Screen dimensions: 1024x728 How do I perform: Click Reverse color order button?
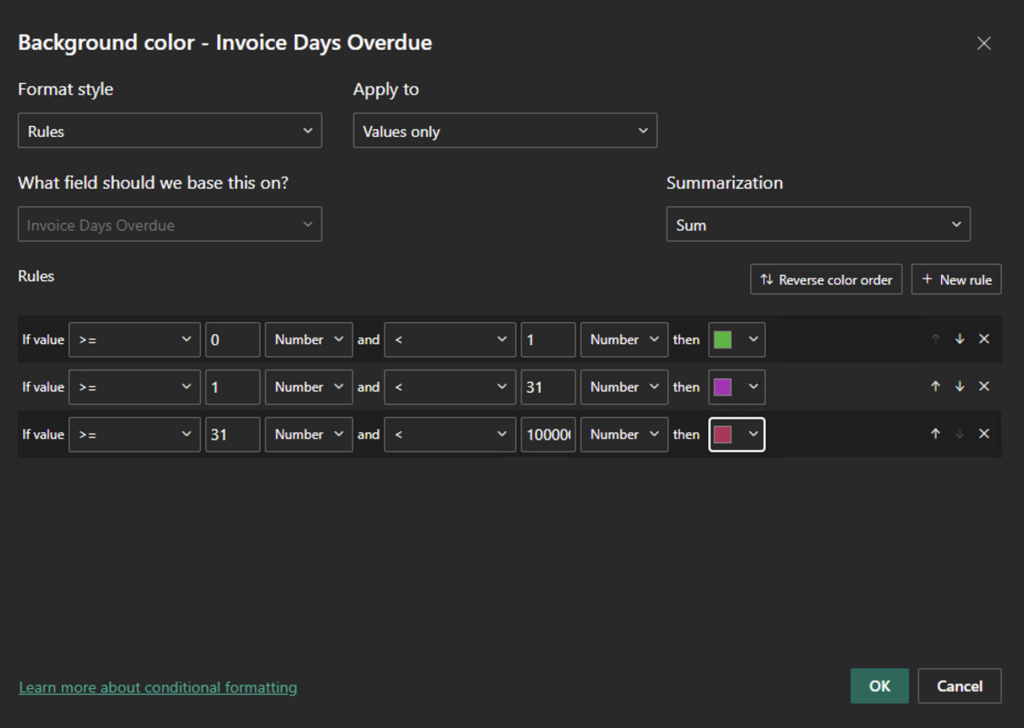coord(826,279)
